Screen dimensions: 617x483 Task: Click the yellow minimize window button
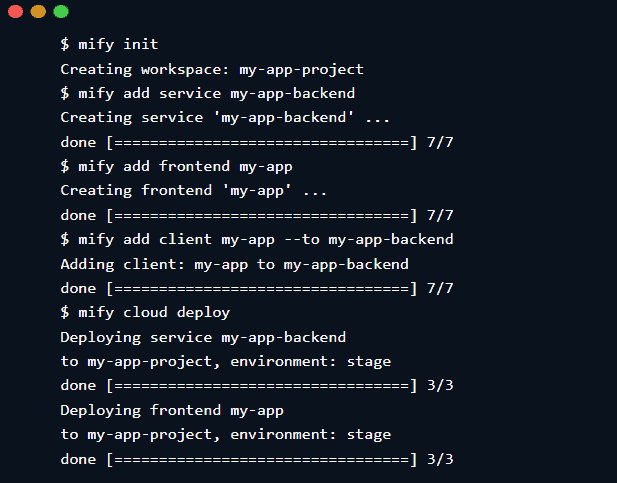click(x=38, y=12)
